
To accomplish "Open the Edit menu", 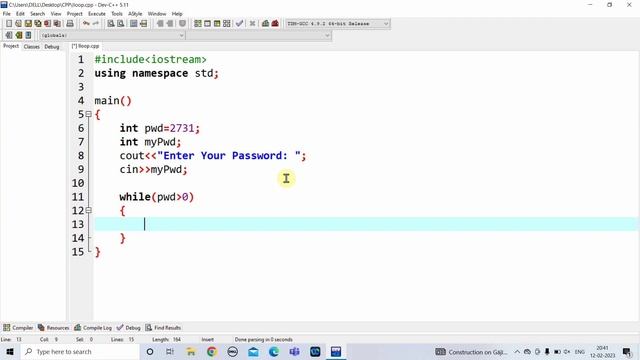I will [x=20, y=14].
